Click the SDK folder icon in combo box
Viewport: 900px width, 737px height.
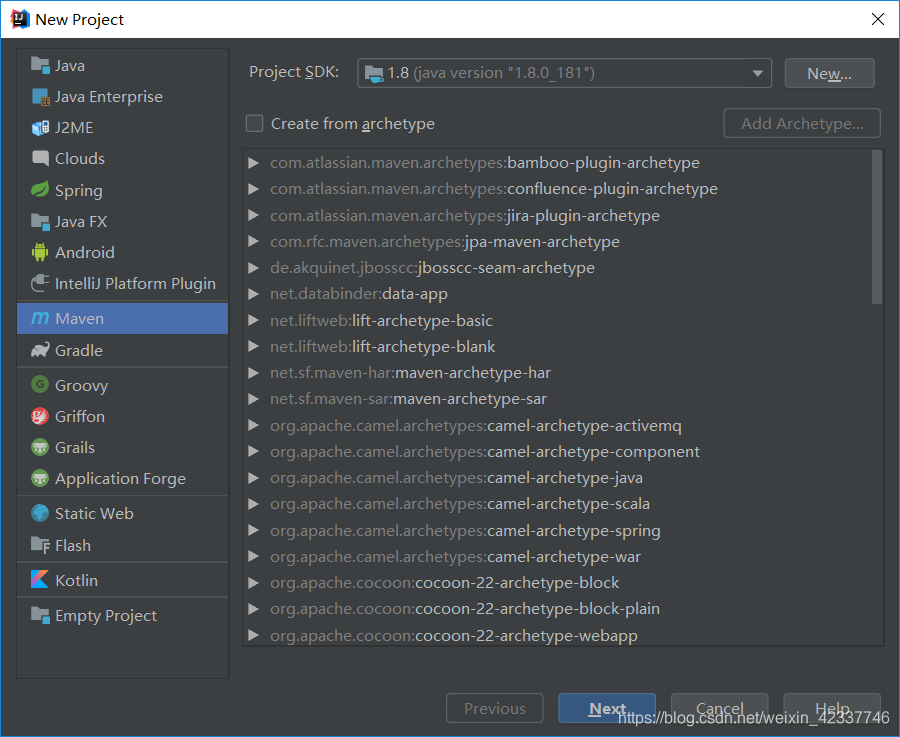tap(374, 73)
